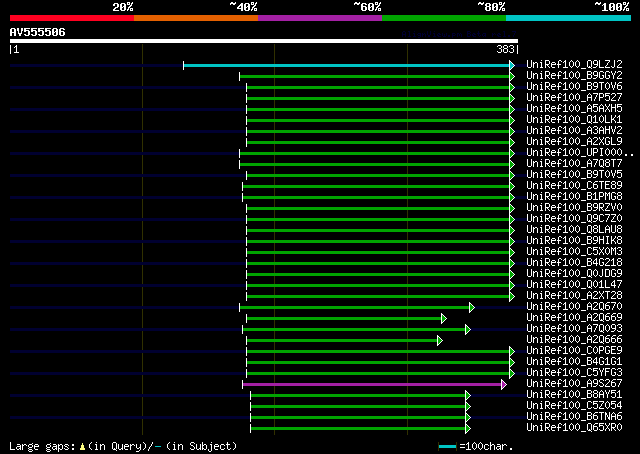Select the UniRef100_B6TNA6 subject
This screenshot has height=454, width=640.
pos(574,417)
